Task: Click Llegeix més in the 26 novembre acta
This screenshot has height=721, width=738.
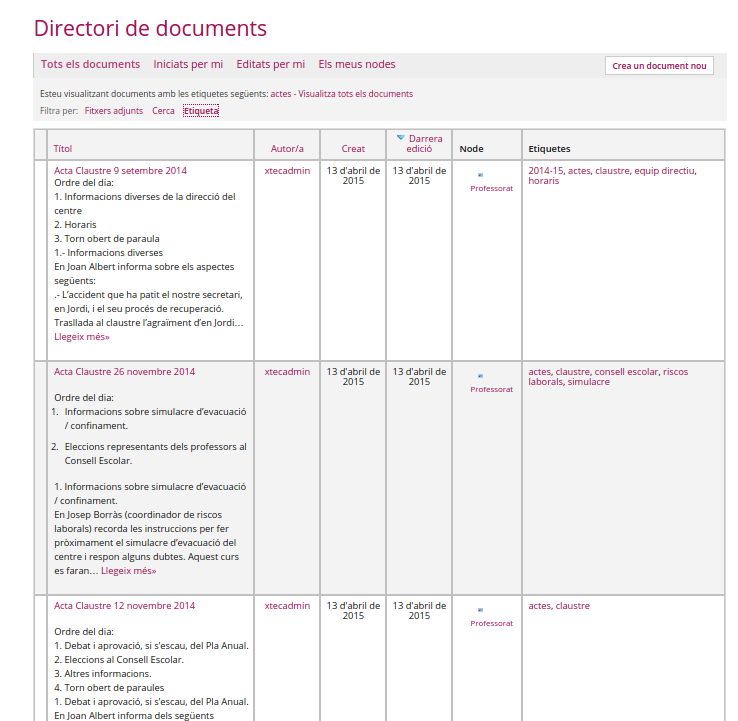Action: [128, 571]
